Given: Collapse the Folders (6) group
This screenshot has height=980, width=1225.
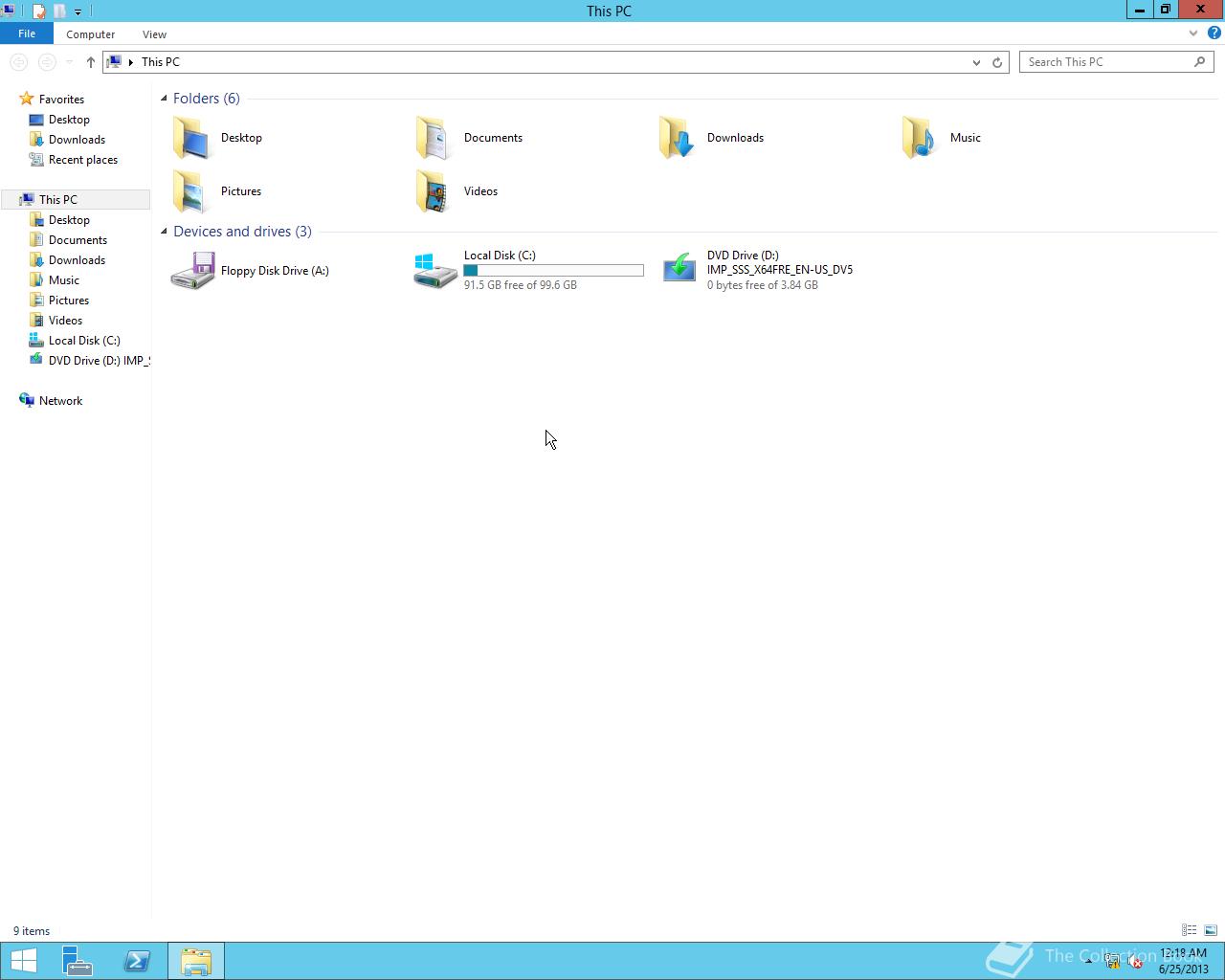Looking at the screenshot, I should pyautogui.click(x=164, y=99).
